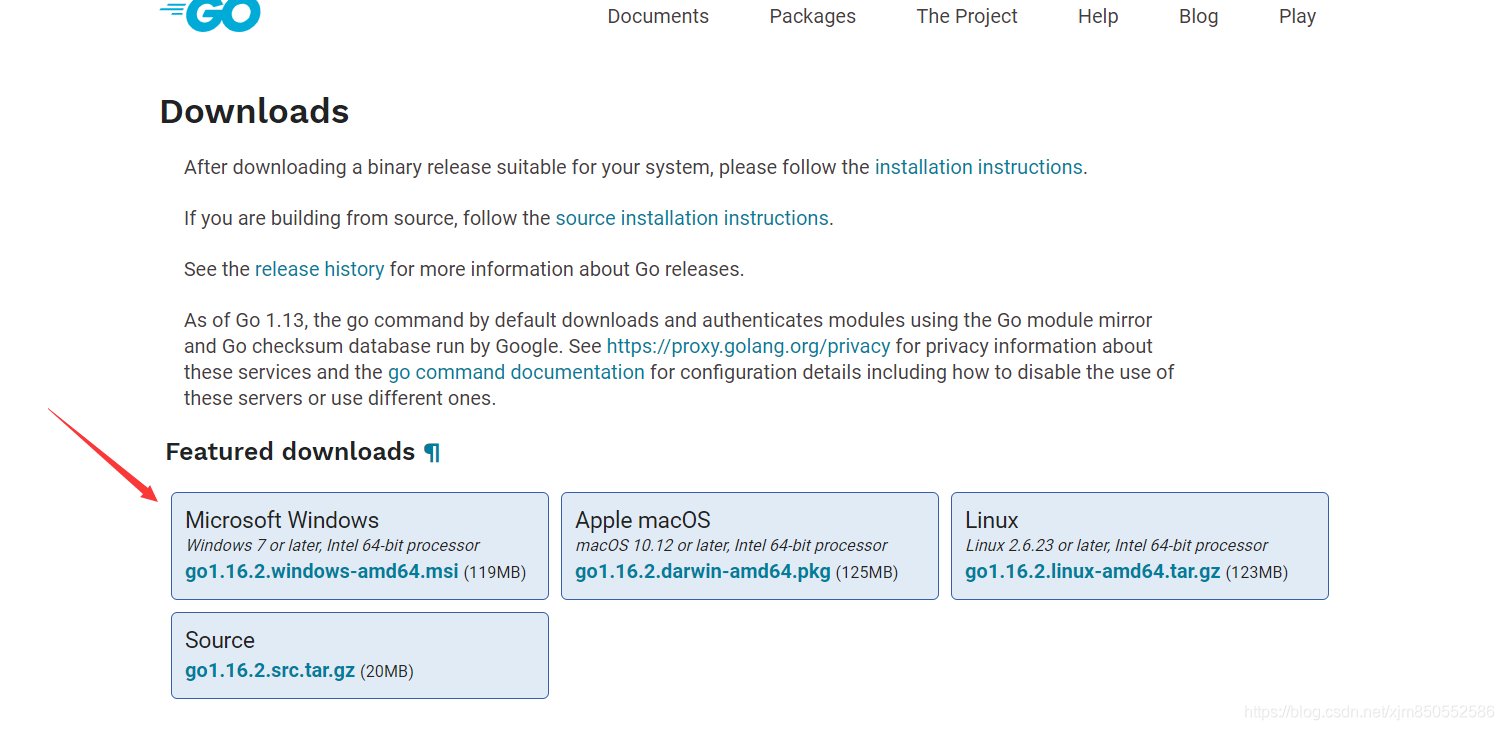The width and height of the screenshot is (1504, 730).
Task: Open the Play menu item
Action: [1297, 16]
